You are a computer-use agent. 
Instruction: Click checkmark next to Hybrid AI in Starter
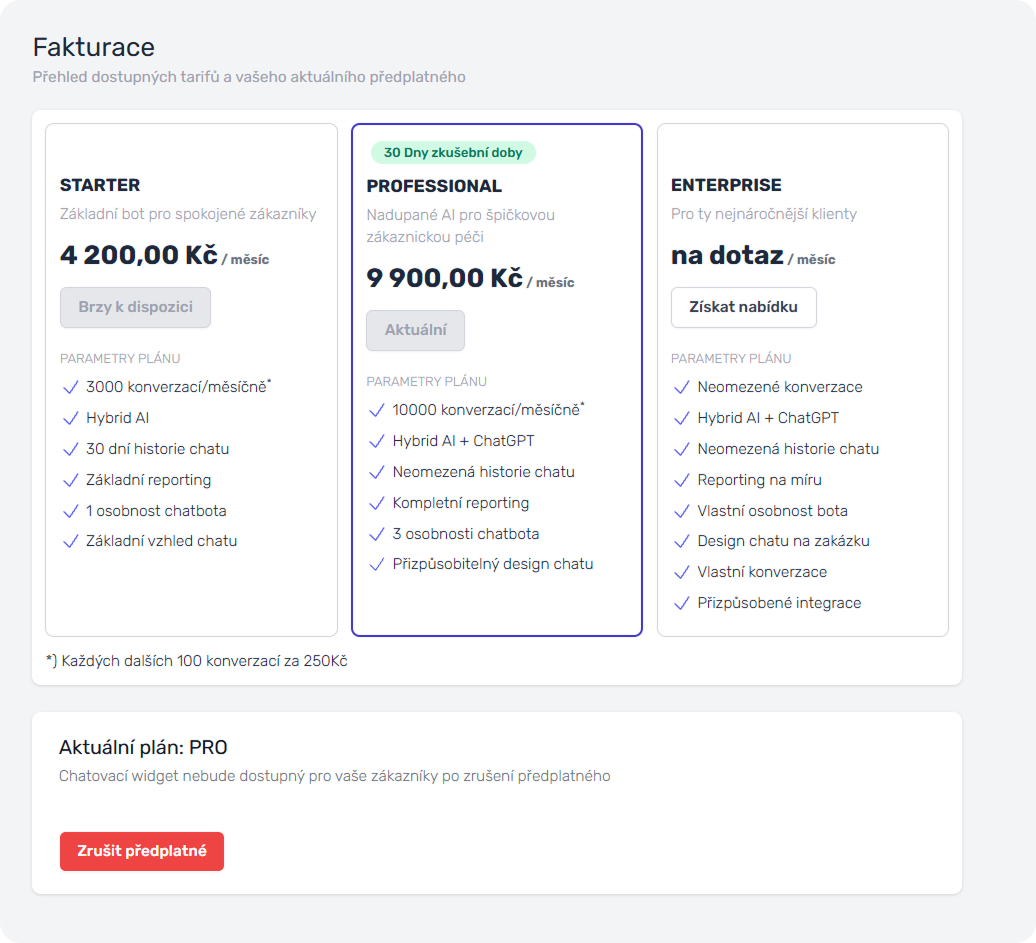point(70,418)
